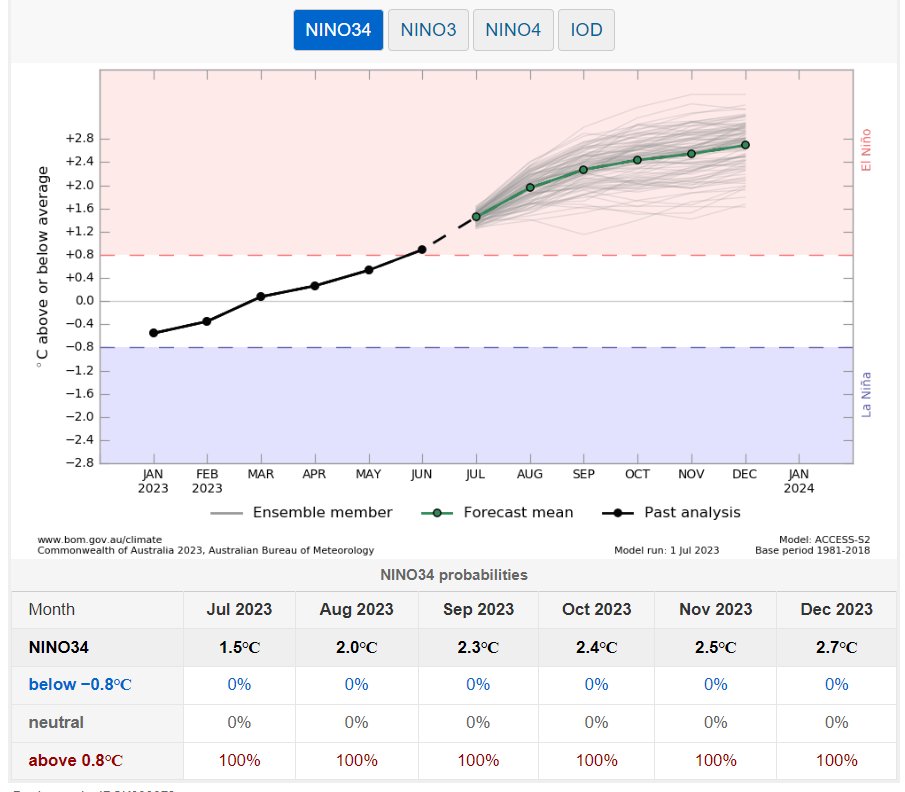This screenshot has width=905, height=792.
Task: Click the April past analysis point
Action: click(x=315, y=286)
